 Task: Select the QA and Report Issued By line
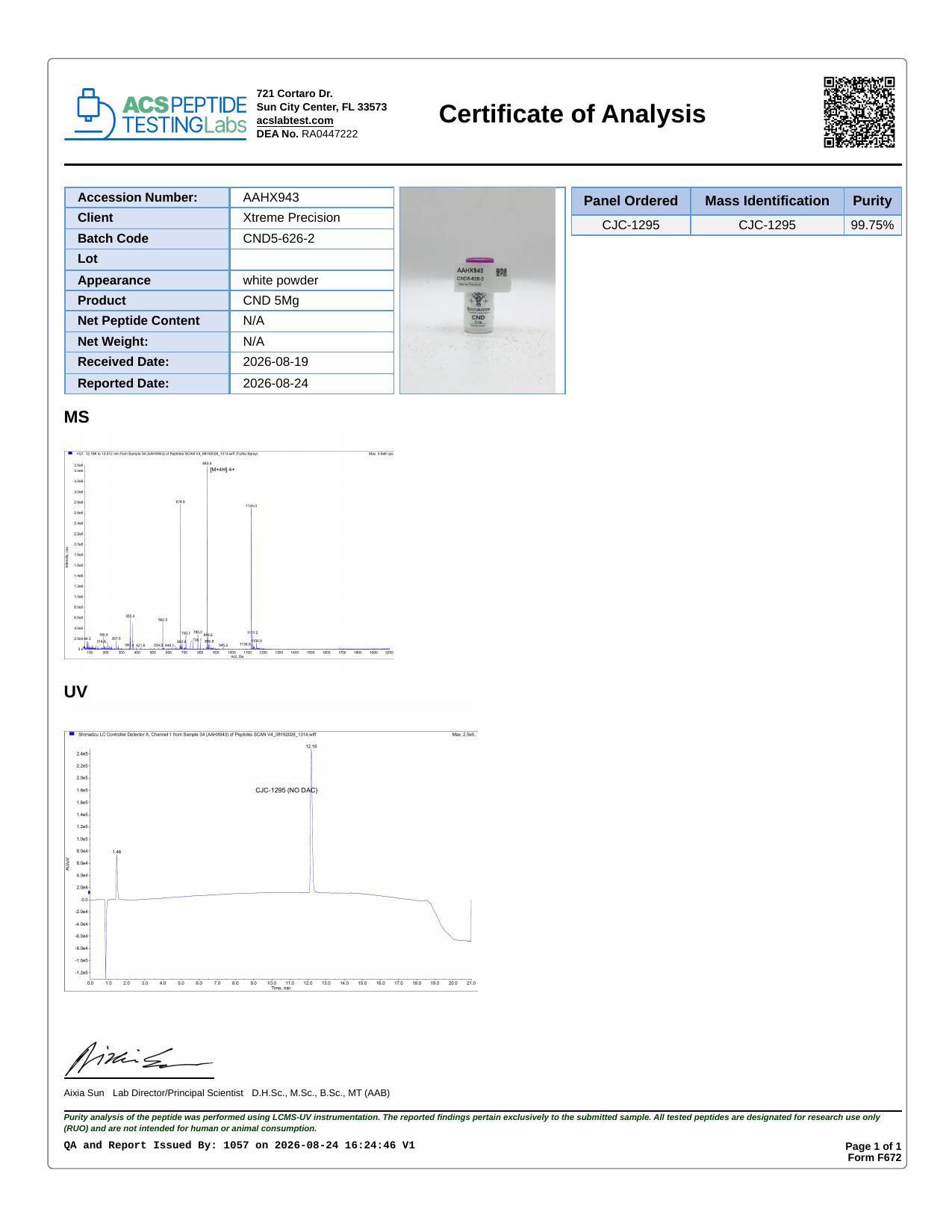[239, 1145]
